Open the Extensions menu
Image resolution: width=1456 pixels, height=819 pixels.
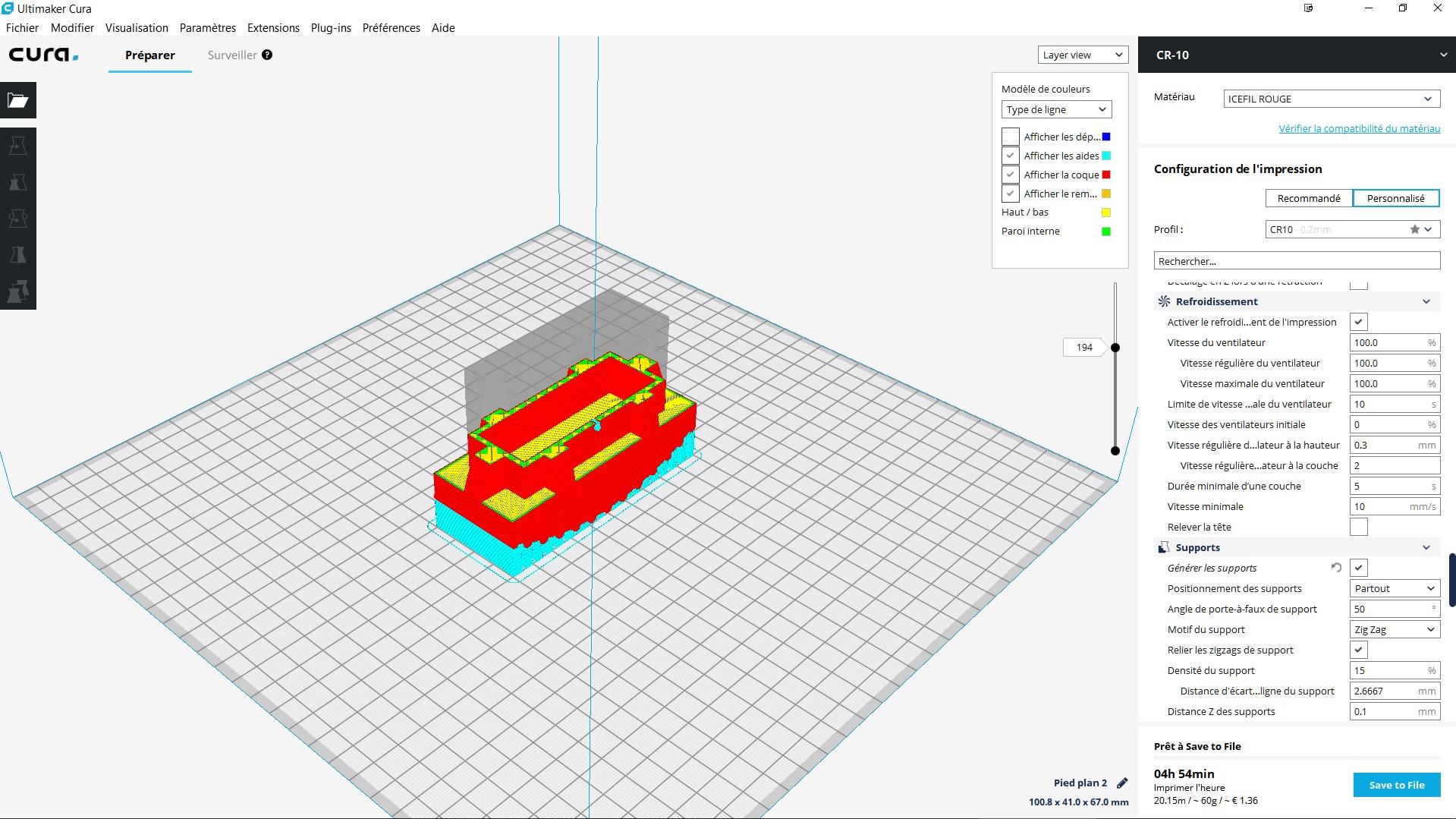(x=273, y=28)
